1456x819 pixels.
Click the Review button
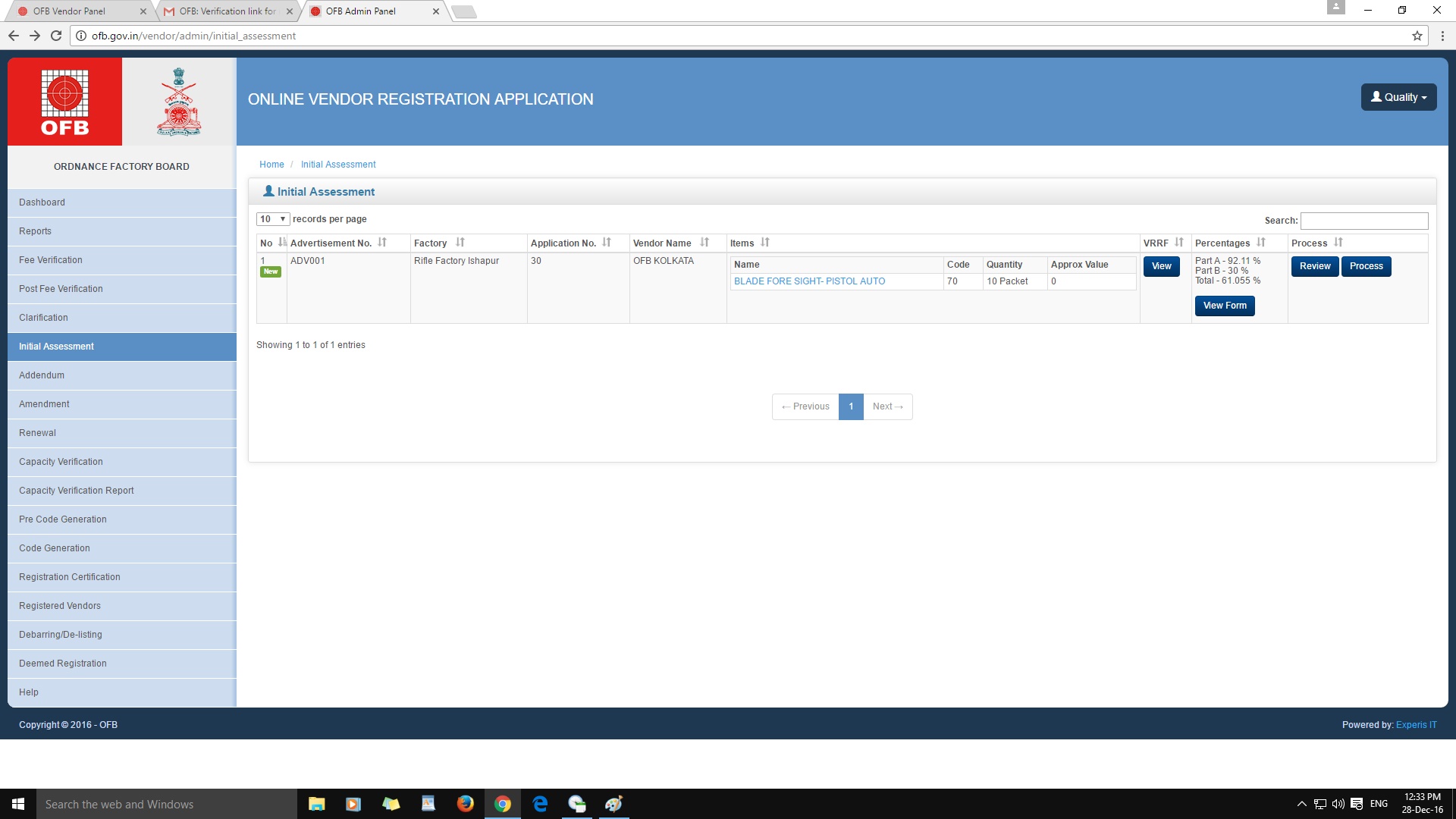pyautogui.click(x=1314, y=266)
